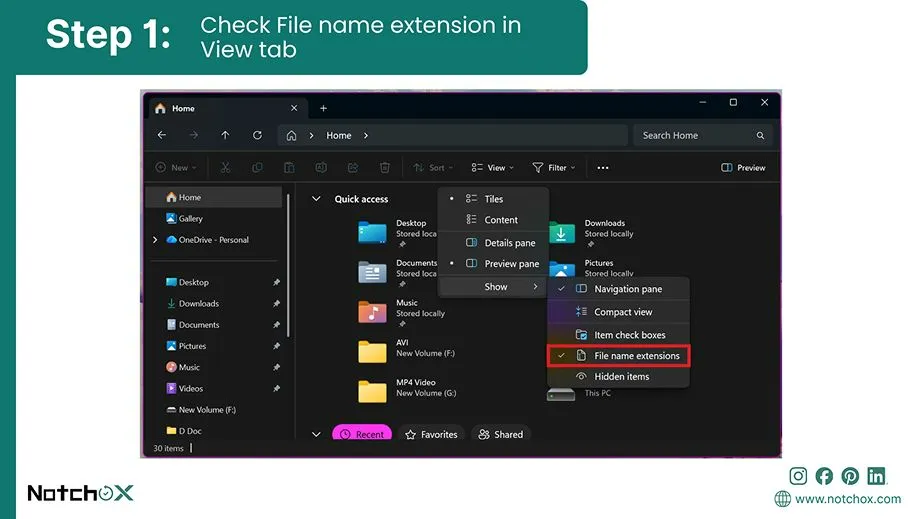
Task: Enable Item check boxes
Action: pos(618,335)
